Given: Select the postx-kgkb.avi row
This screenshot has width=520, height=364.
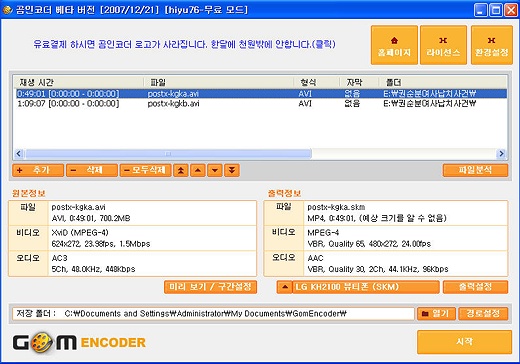Looking at the screenshot, I should point(261,104).
